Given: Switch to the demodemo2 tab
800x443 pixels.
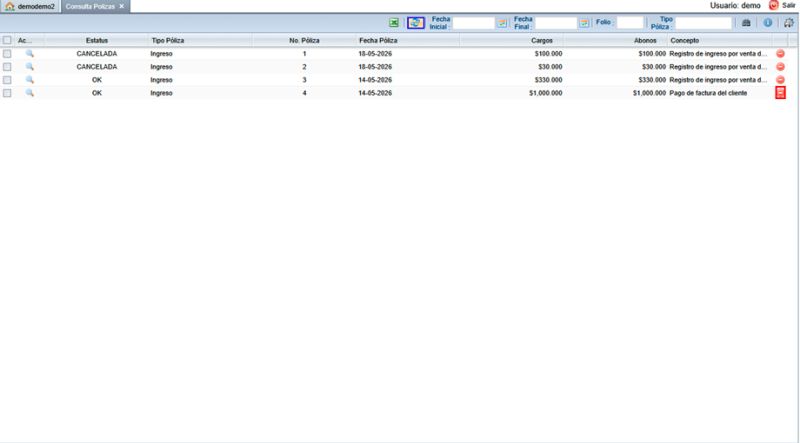Looking at the screenshot, I should (31, 7).
